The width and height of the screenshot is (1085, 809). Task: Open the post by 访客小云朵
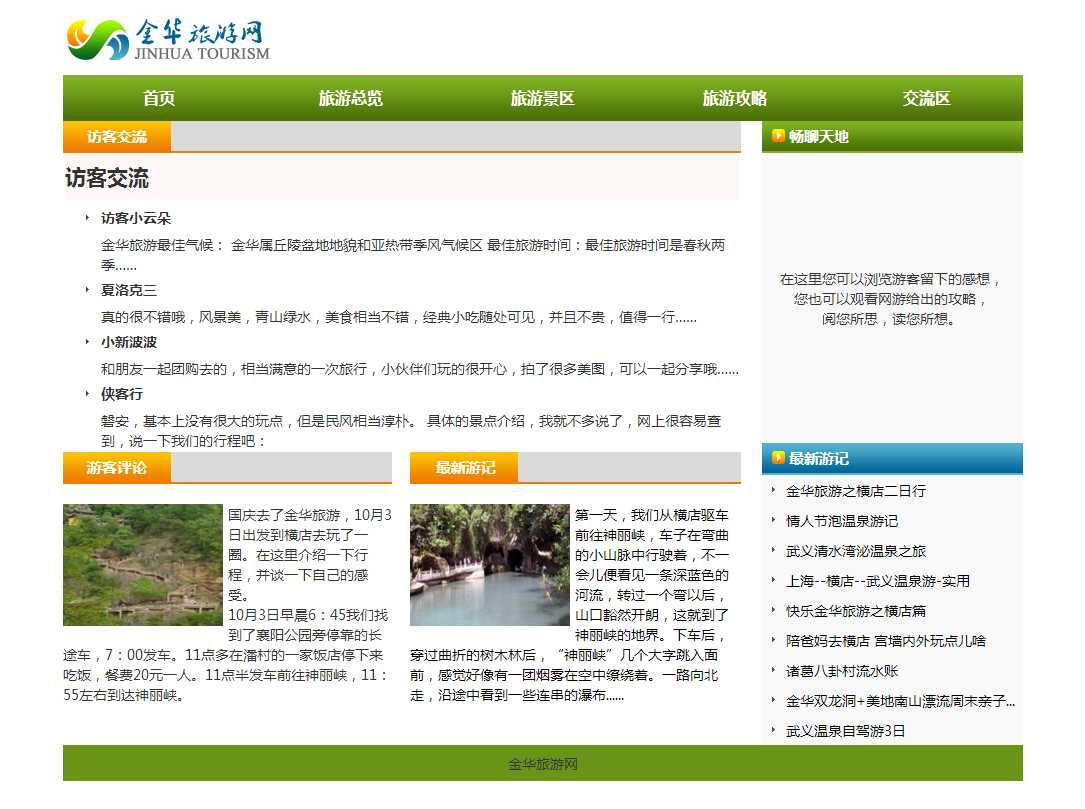click(136, 218)
